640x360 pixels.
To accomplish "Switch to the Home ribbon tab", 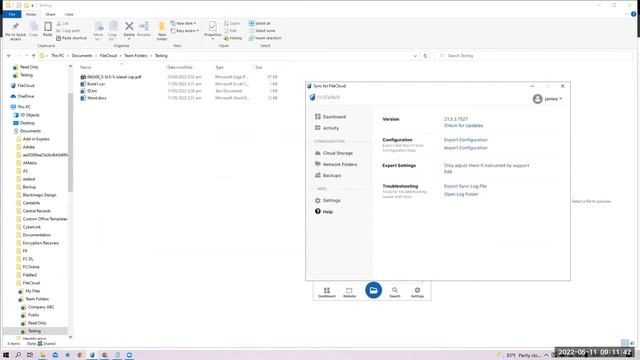I will pos(31,14).
